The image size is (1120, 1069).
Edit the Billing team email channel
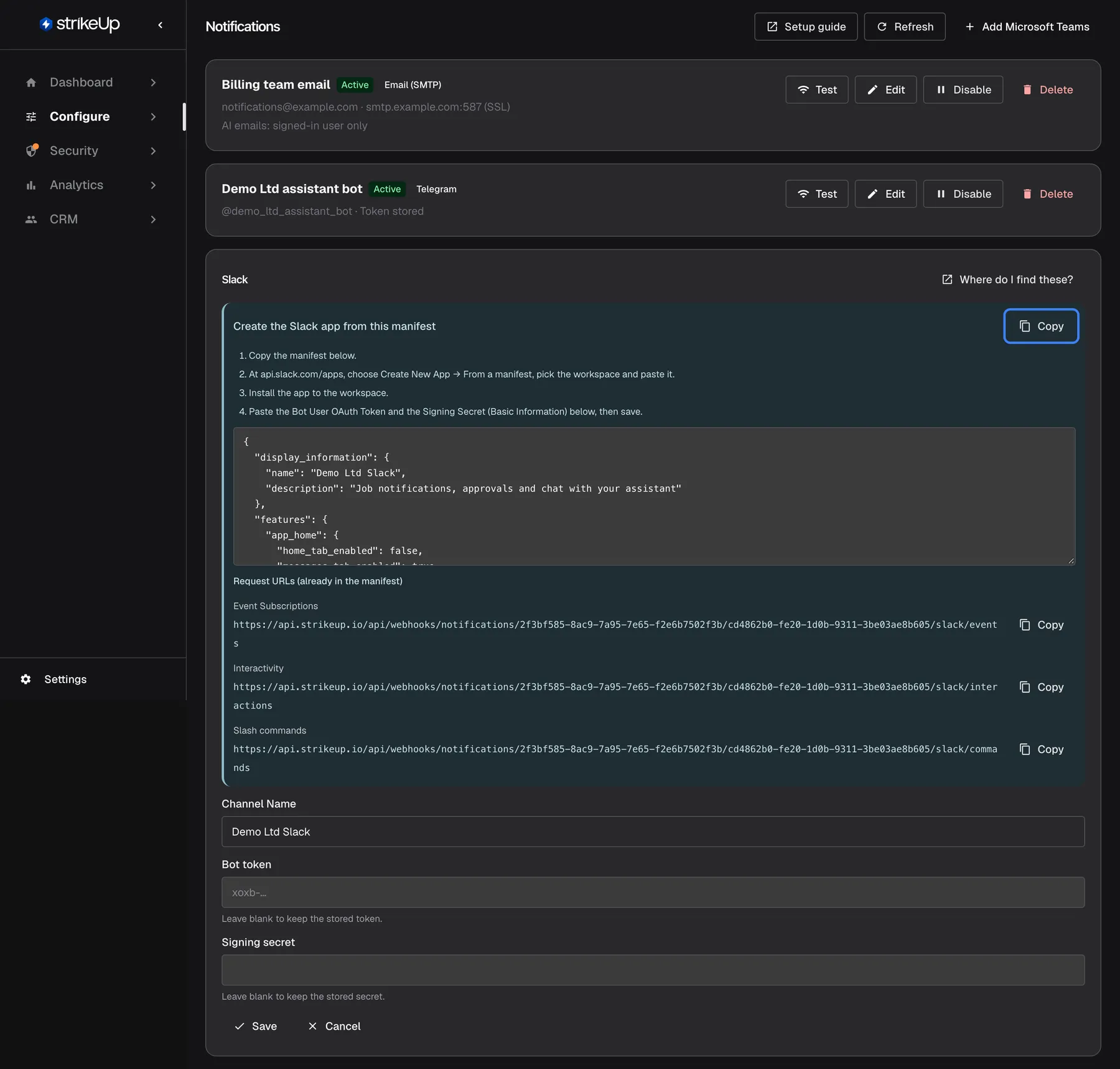pyautogui.click(x=885, y=90)
